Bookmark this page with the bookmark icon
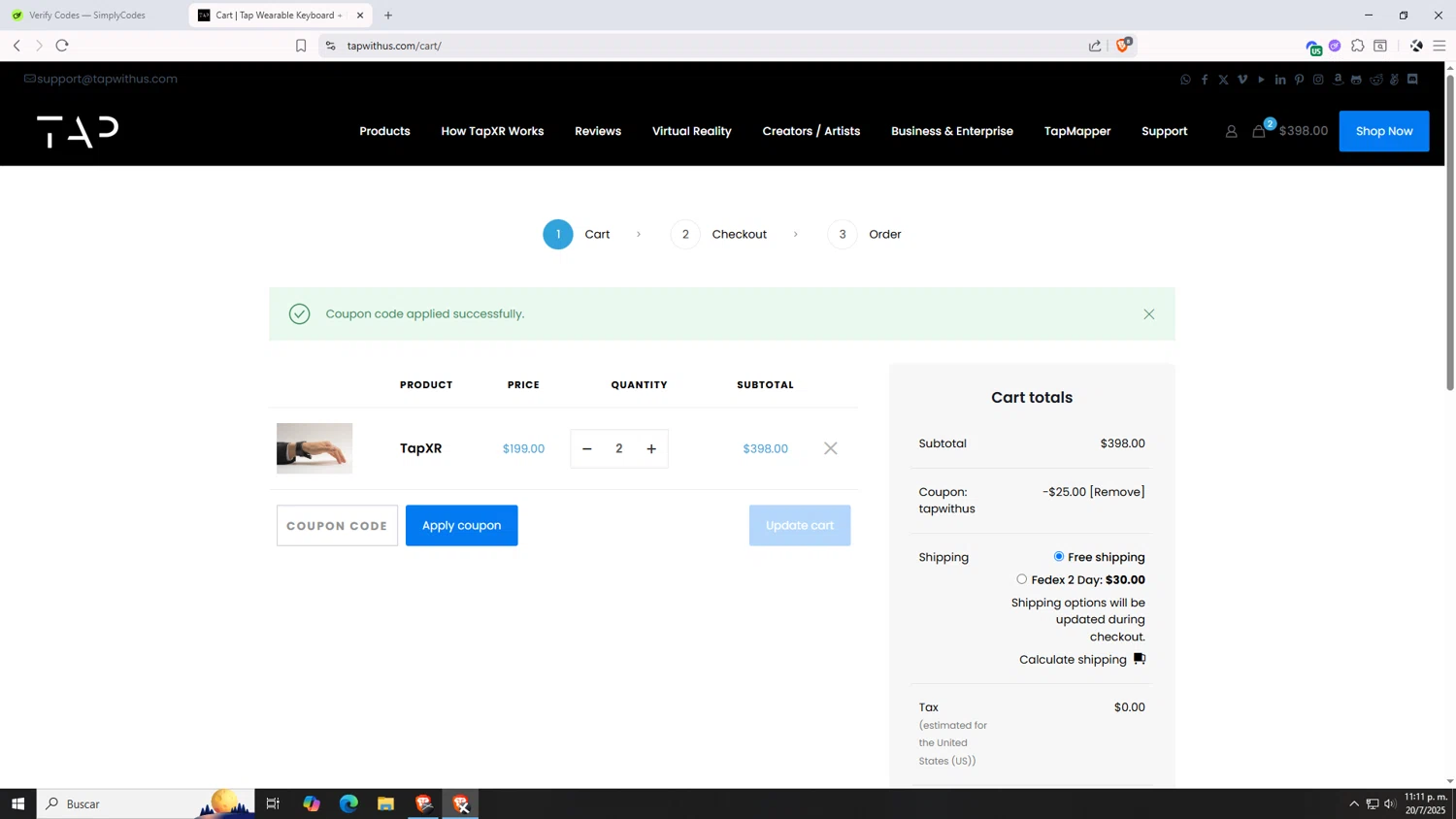The image size is (1456, 819). click(x=301, y=46)
